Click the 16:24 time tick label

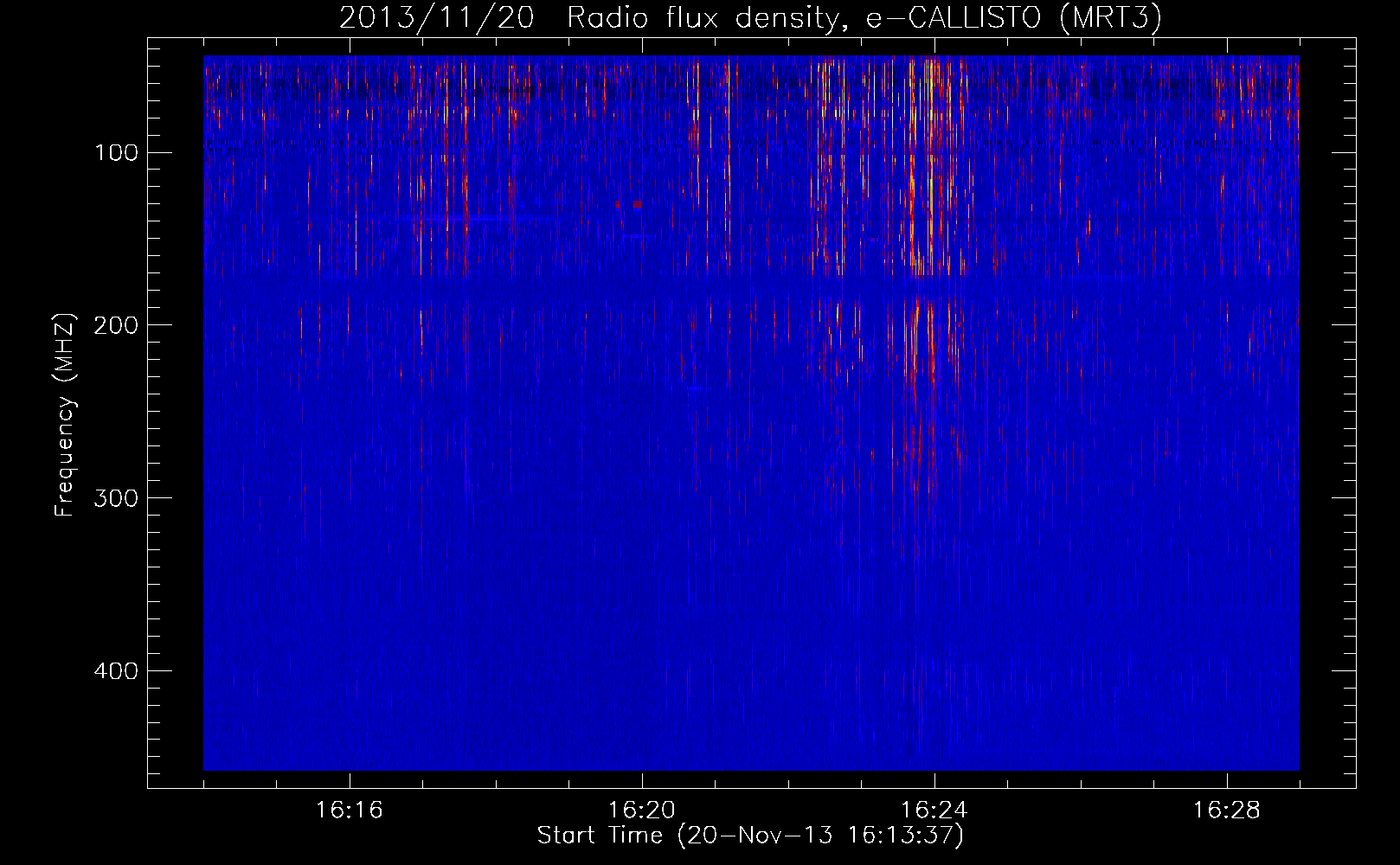click(x=934, y=811)
